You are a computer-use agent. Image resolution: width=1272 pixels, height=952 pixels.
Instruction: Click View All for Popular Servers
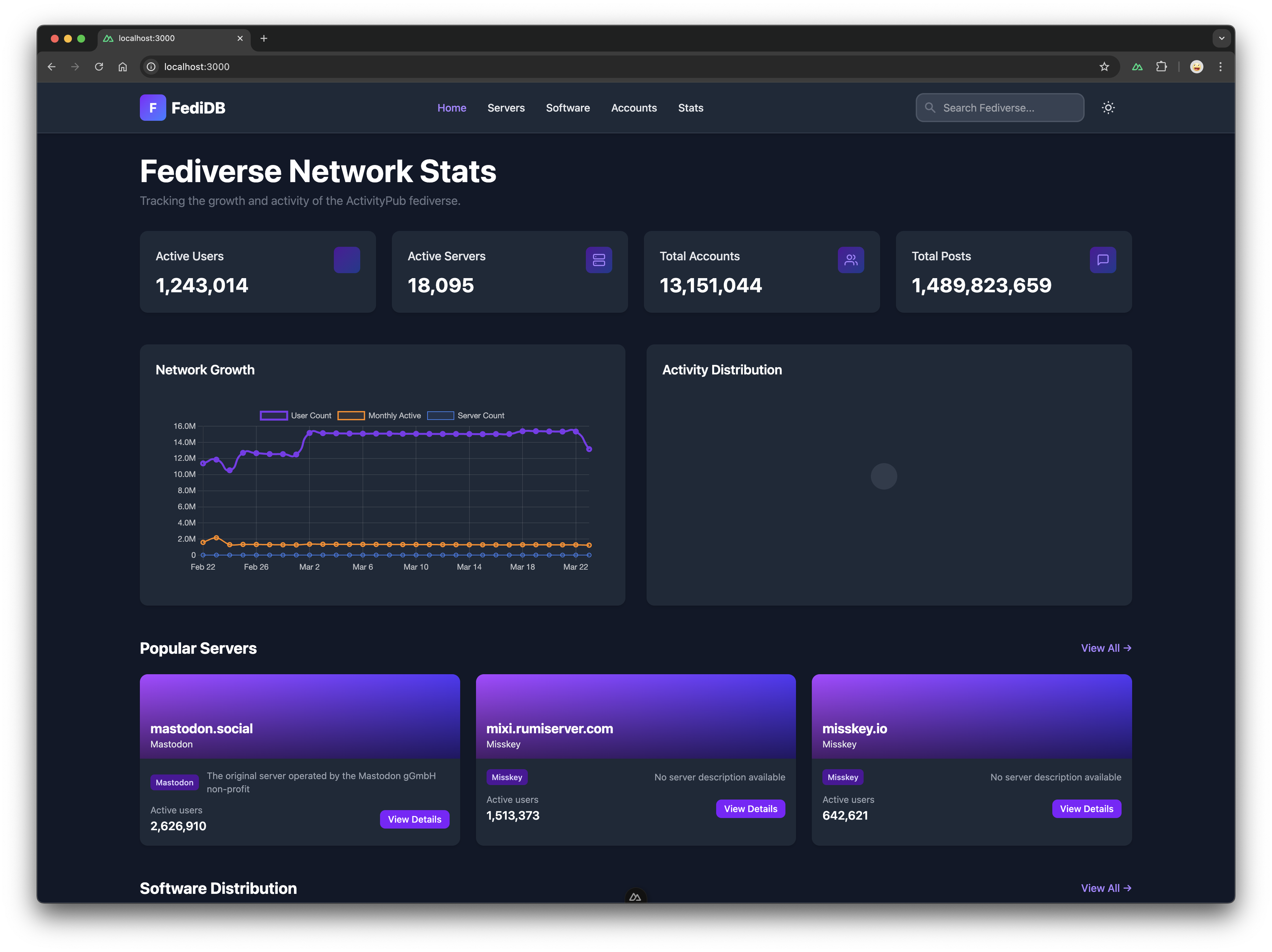coord(1106,648)
